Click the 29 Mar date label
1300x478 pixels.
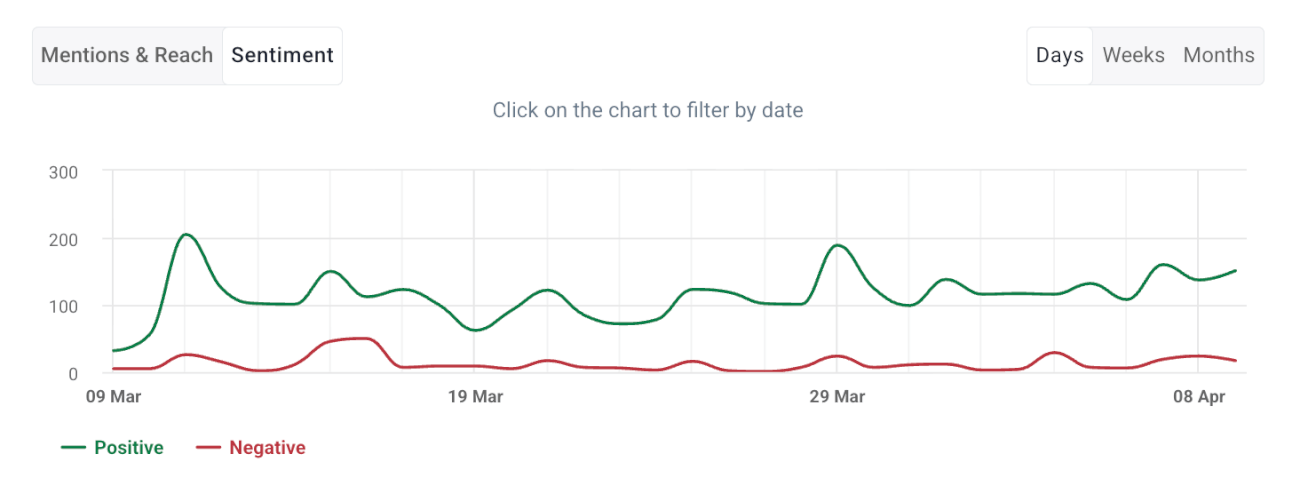coord(837,397)
